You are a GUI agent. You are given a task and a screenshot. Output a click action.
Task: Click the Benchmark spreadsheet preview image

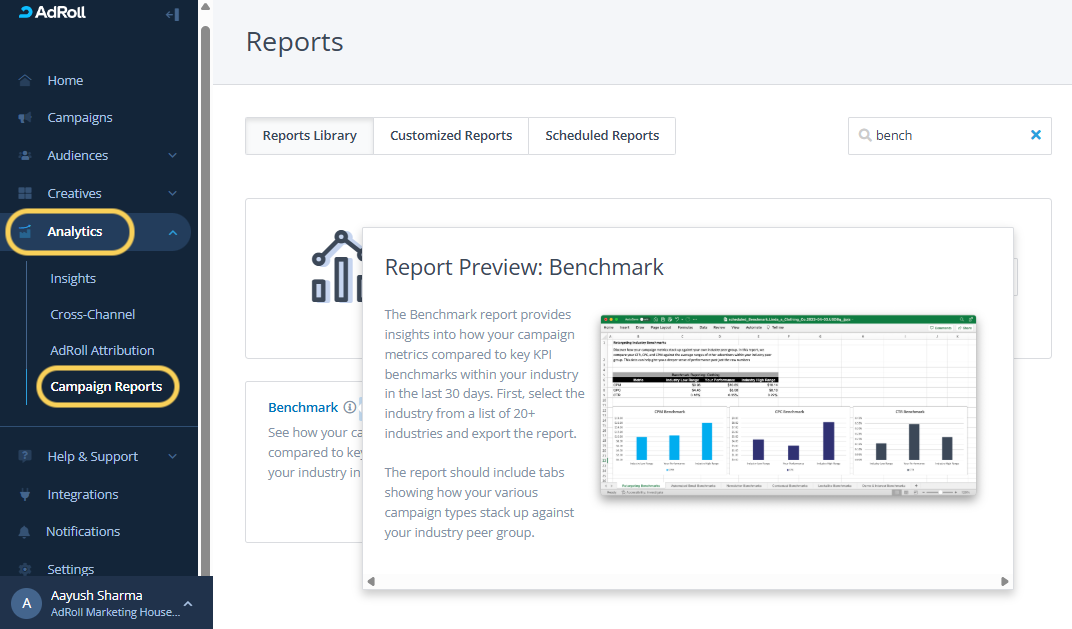pyautogui.click(x=788, y=405)
